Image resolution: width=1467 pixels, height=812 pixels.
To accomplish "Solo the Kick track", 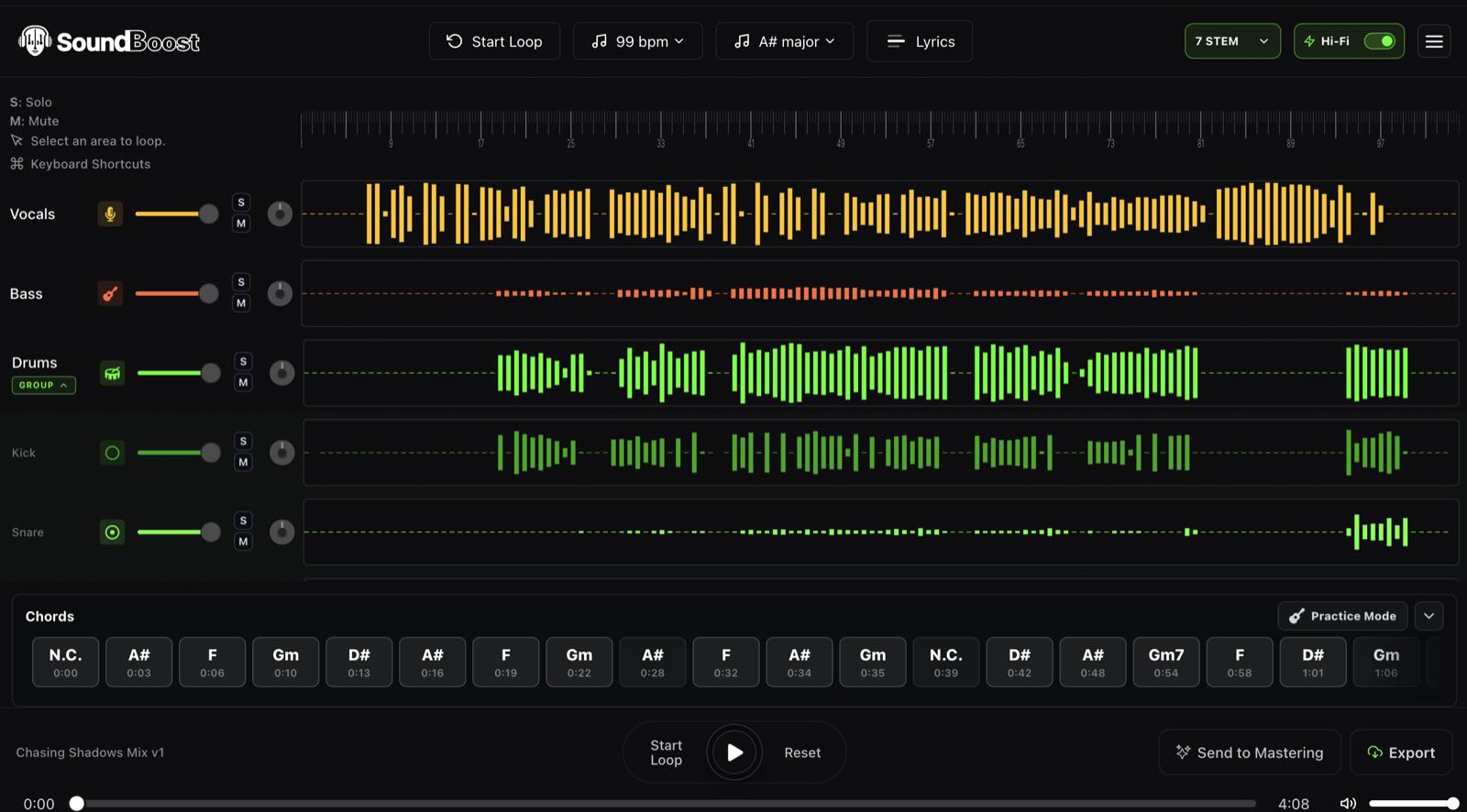I will [x=243, y=442].
